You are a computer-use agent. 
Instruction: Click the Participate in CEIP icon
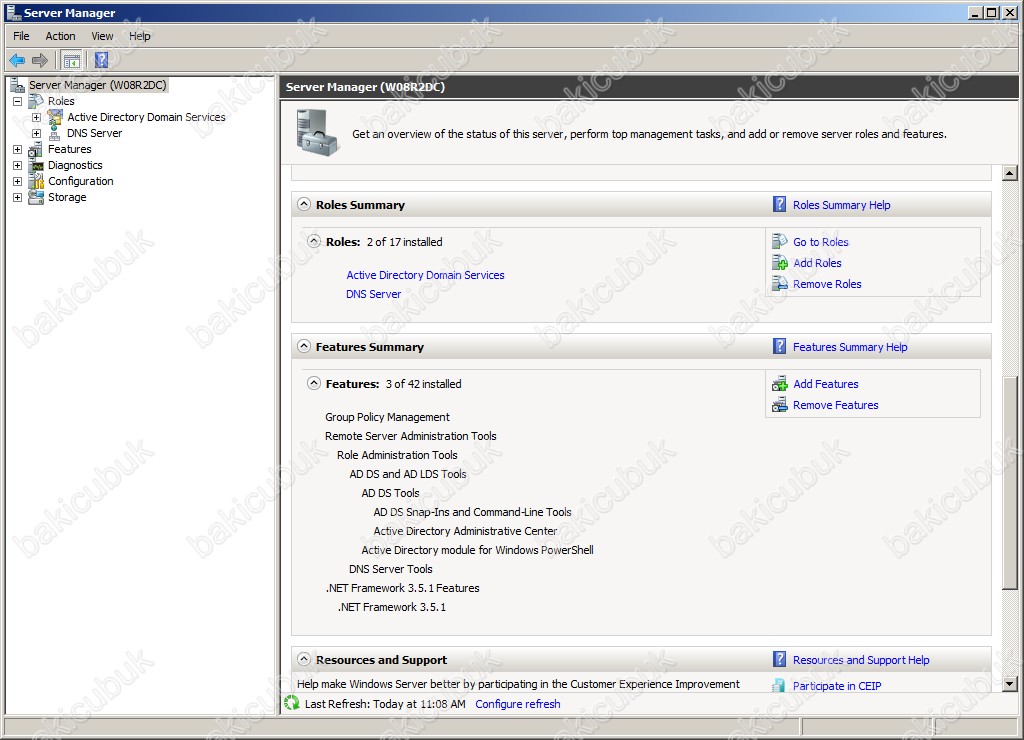tap(779, 685)
